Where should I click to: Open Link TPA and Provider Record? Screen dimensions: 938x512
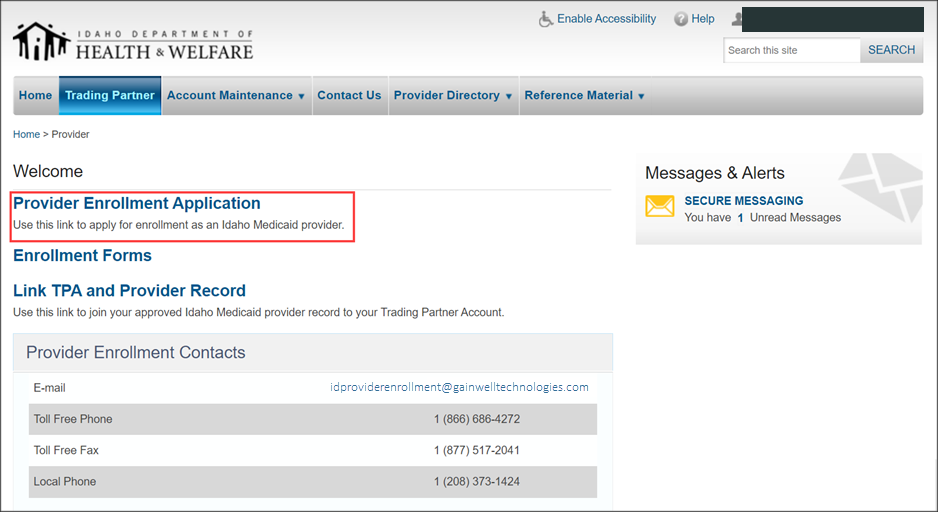(x=129, y=291)
